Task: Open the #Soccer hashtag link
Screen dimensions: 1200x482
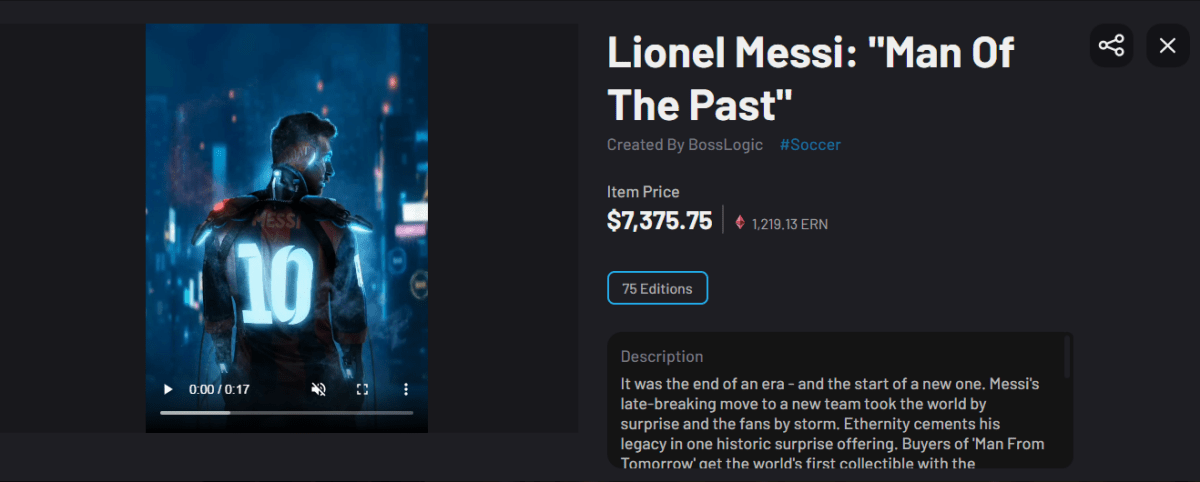Action: (x=810, y=144)
